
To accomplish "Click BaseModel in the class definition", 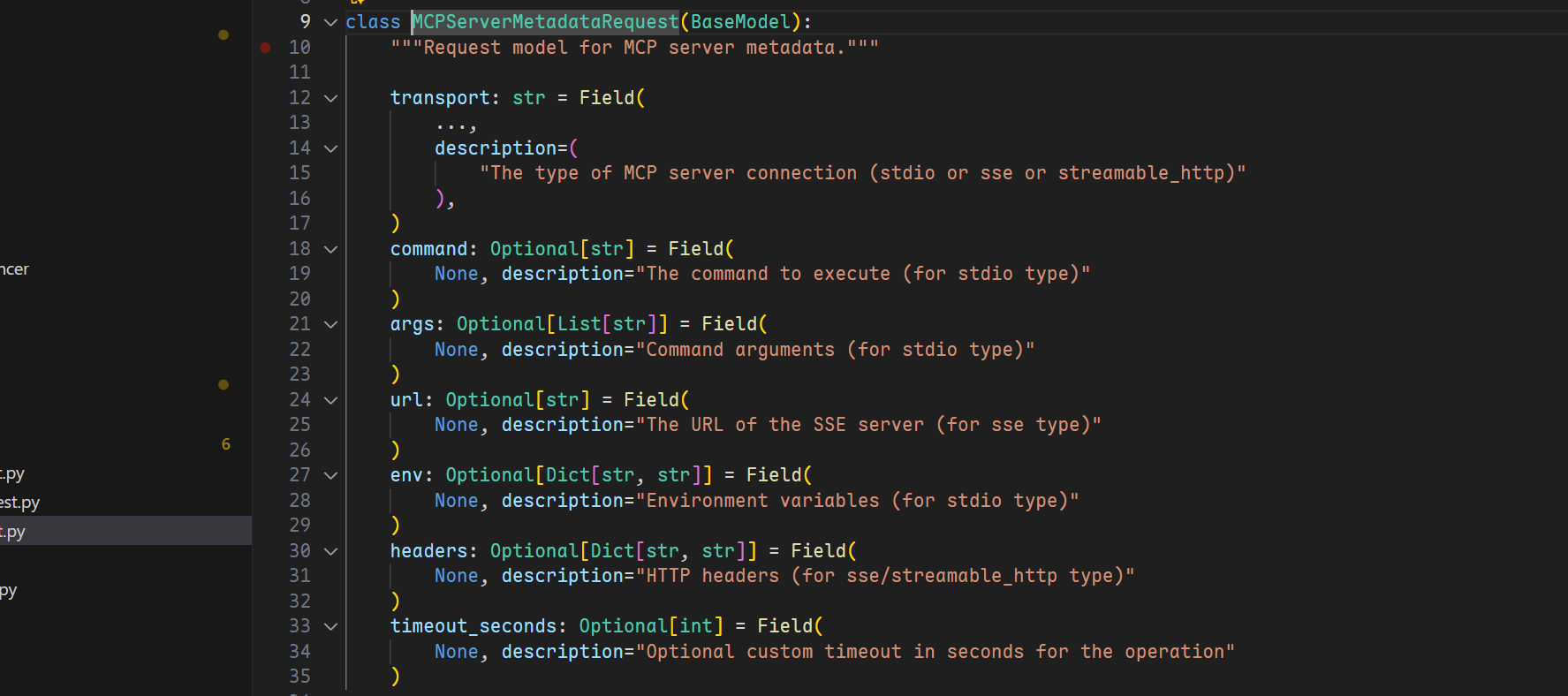I will point(739,22).
